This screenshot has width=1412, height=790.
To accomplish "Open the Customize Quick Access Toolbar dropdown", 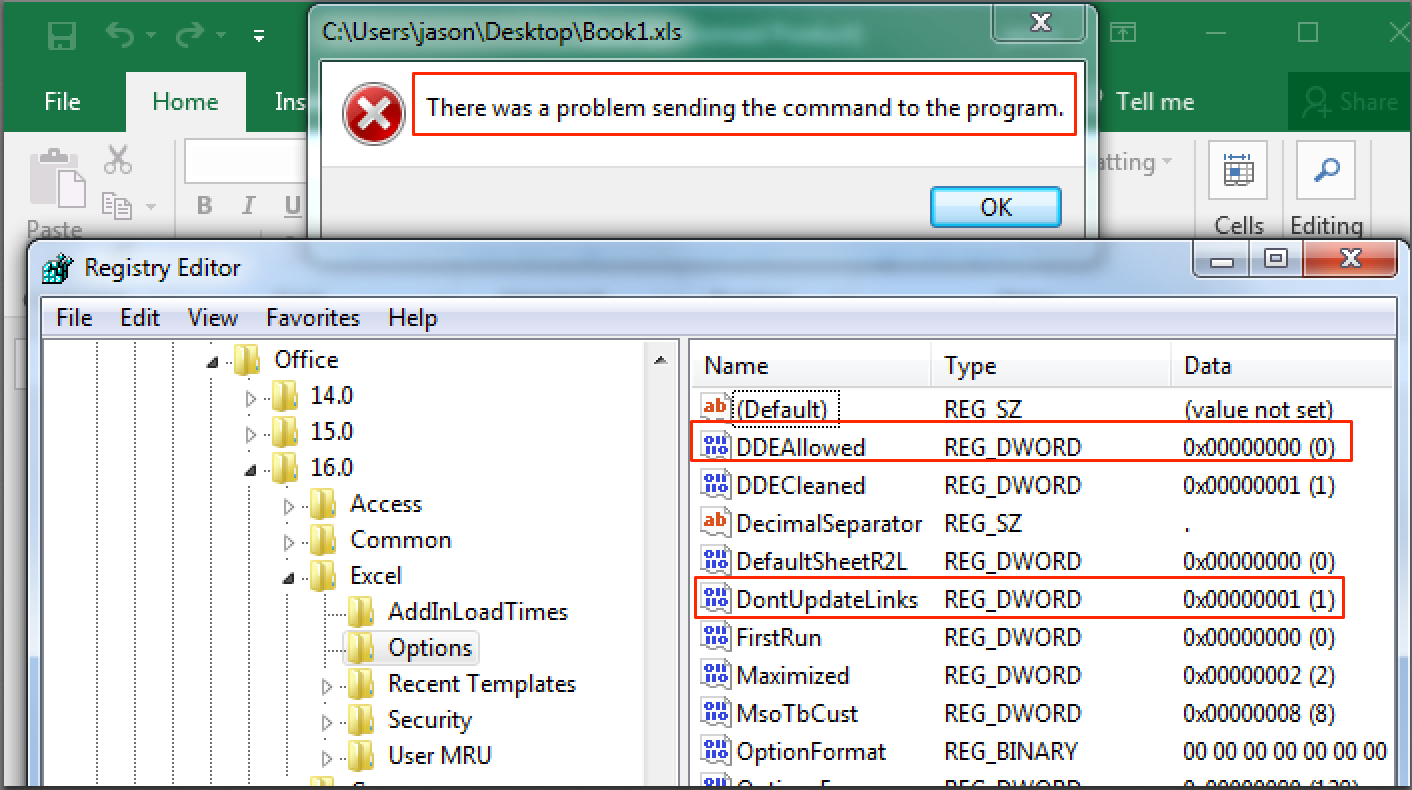I will point(259,37).
